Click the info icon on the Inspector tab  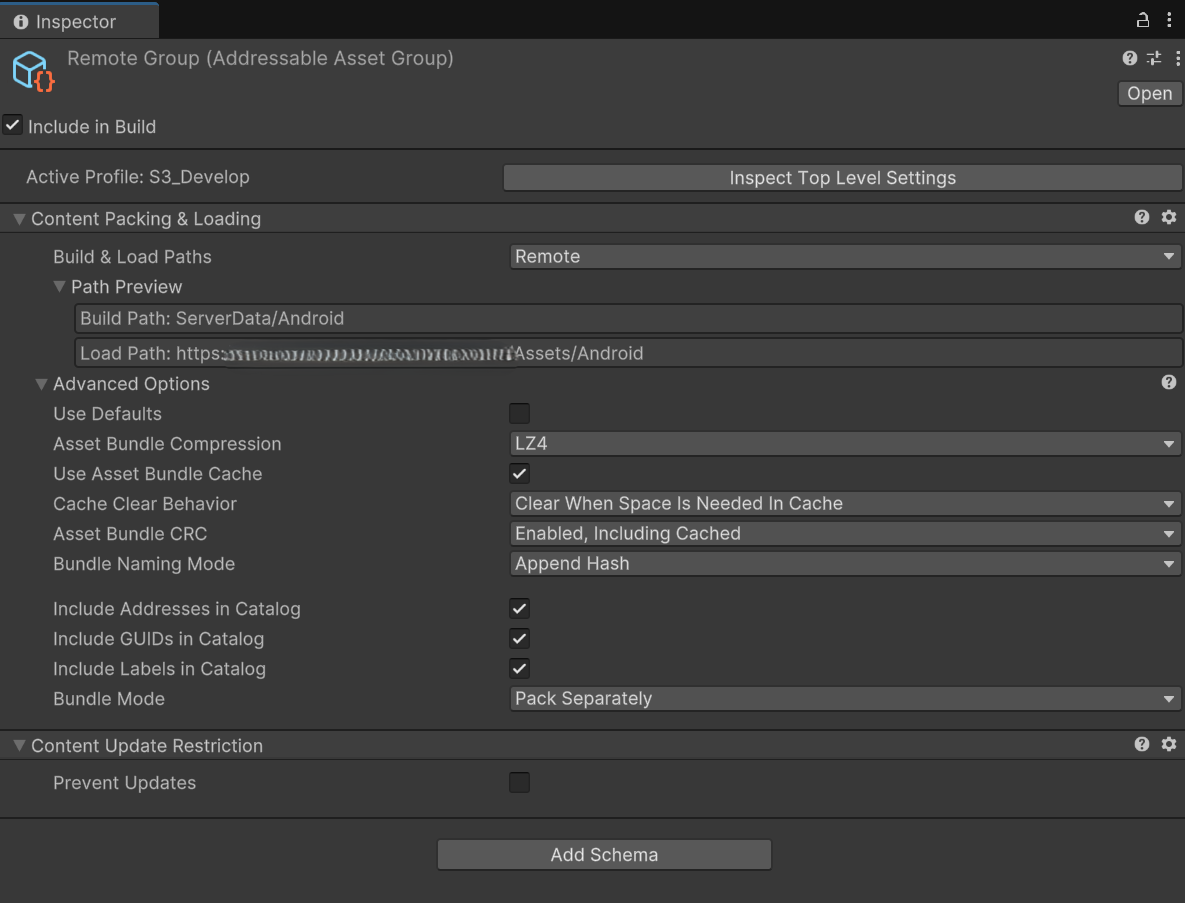coord(20,22)
